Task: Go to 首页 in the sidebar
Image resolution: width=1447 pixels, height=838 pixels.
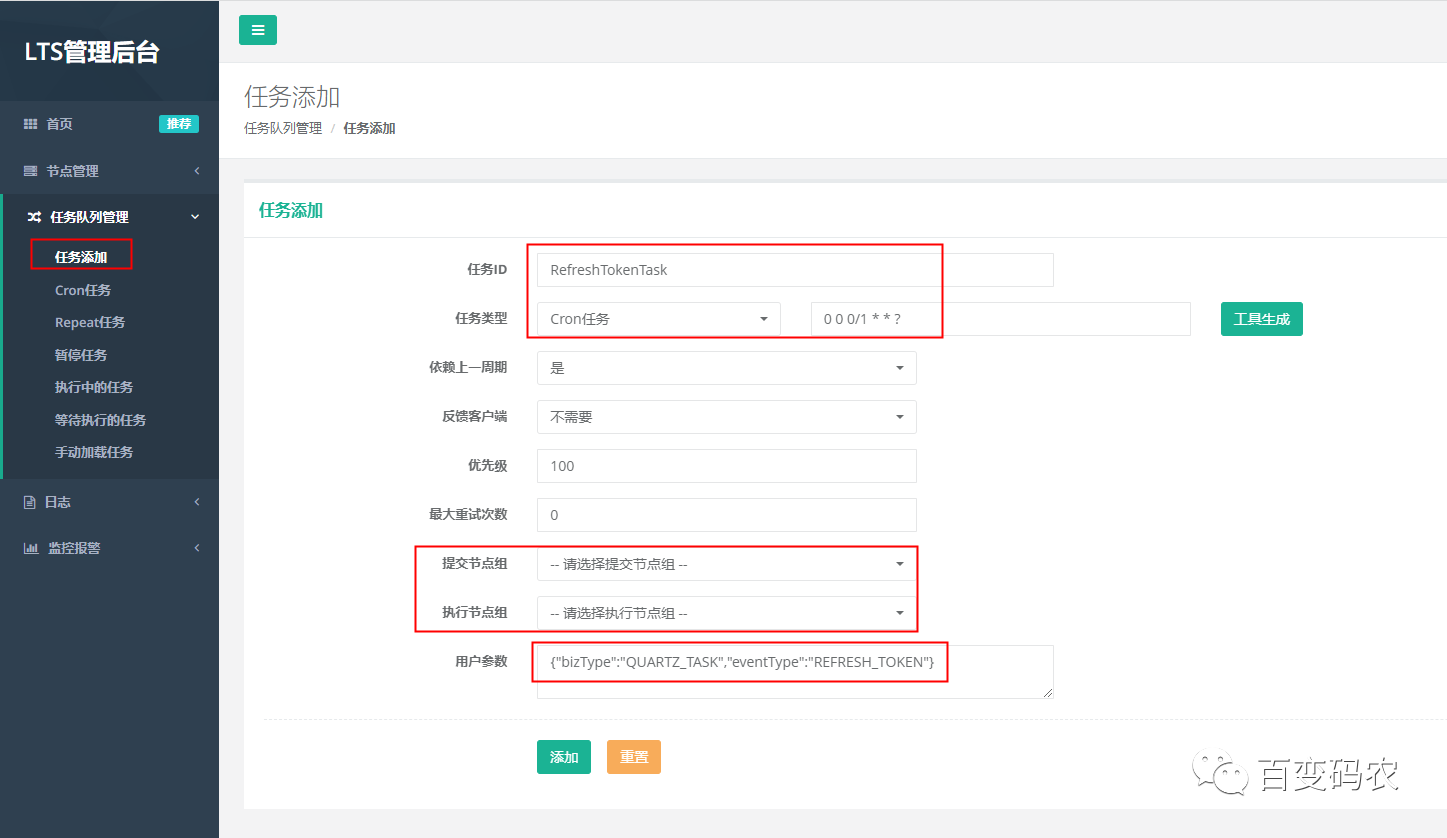Action: point(59,124)
